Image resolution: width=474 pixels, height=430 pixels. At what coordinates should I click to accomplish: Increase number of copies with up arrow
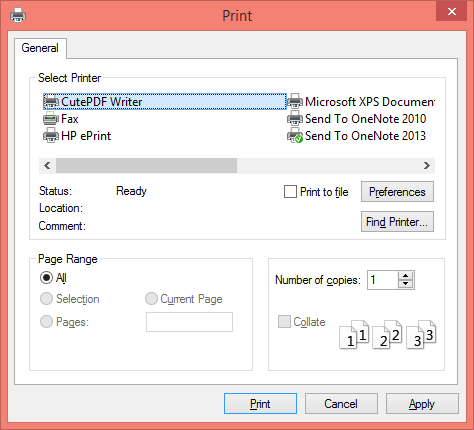[405, 276]
